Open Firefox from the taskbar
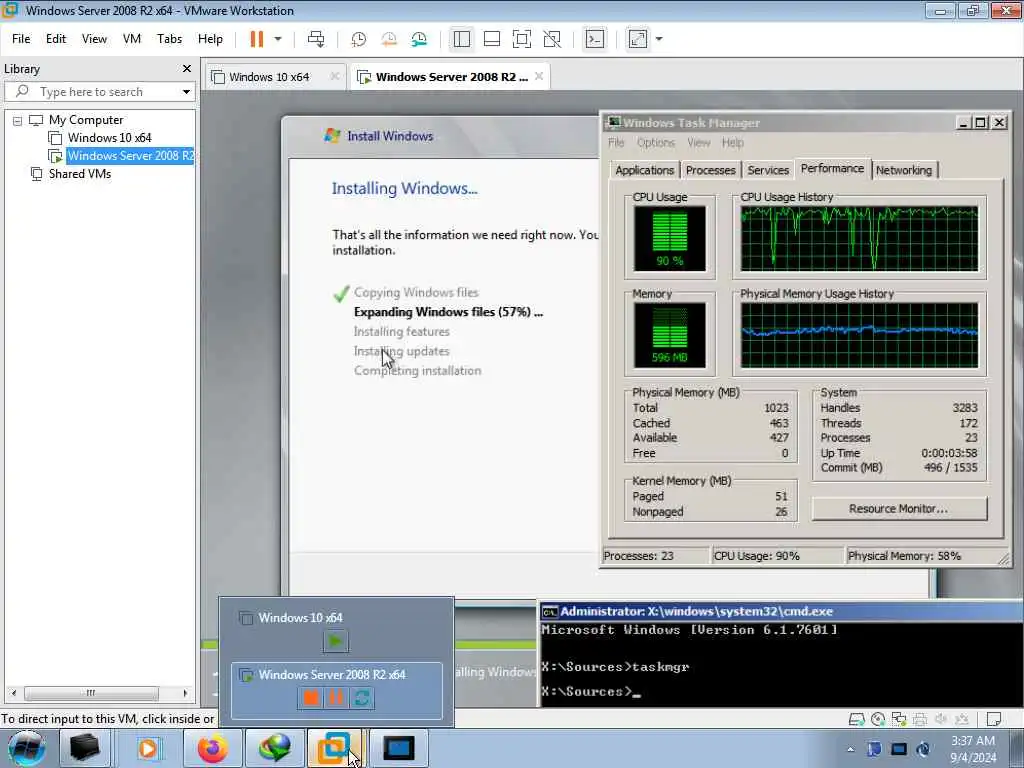The image size is (1024, 768). click(x=213, y=748)
